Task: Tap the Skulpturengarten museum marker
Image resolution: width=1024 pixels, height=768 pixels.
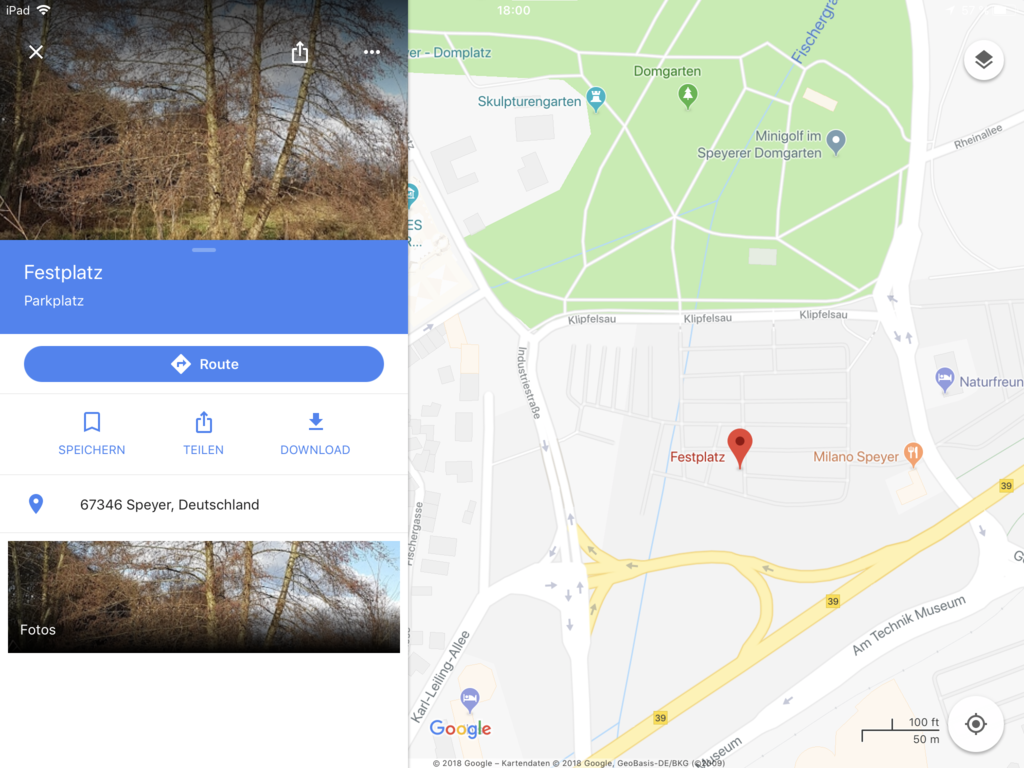Action: tap(596, 99)
